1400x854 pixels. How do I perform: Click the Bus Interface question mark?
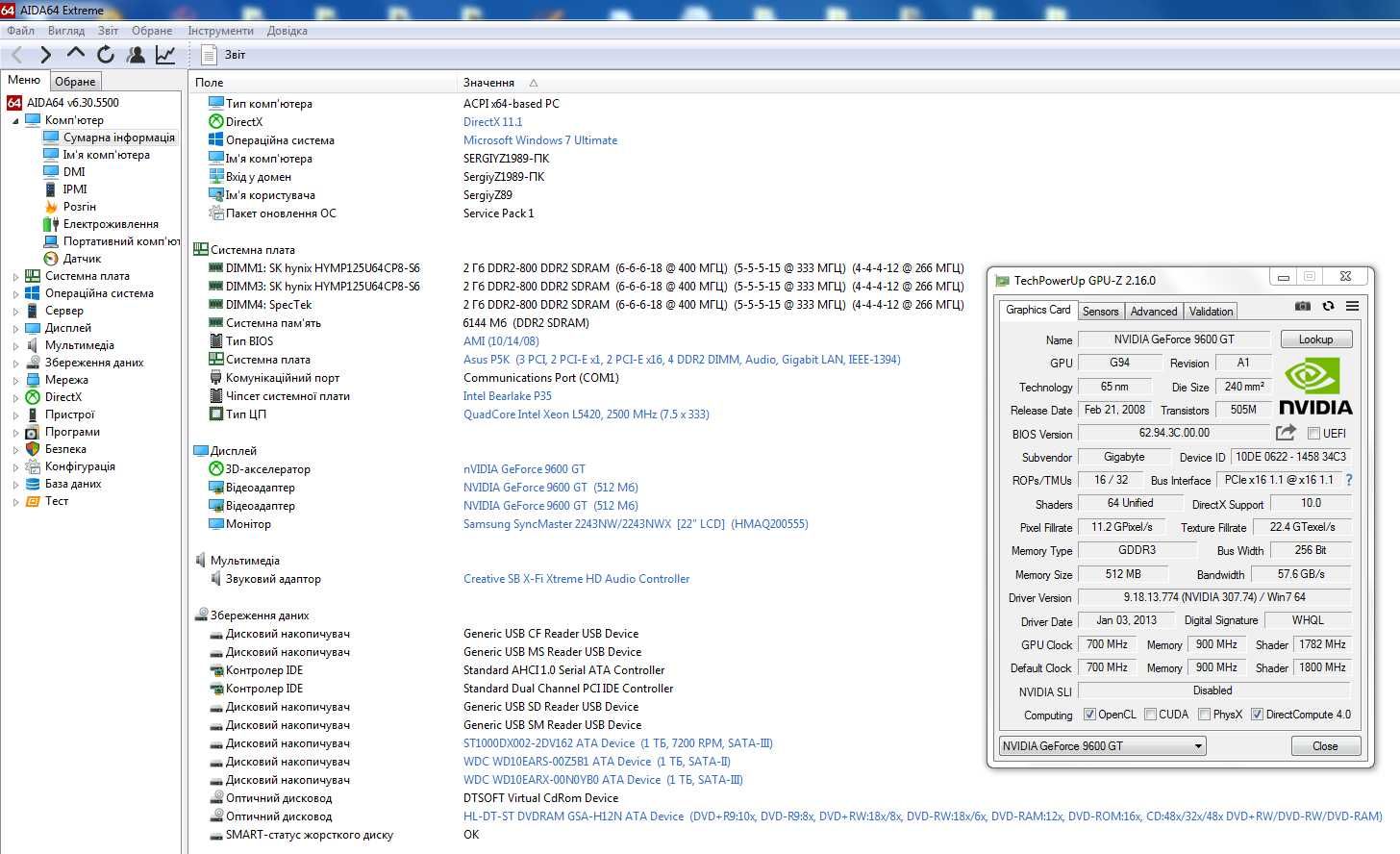1349,480
